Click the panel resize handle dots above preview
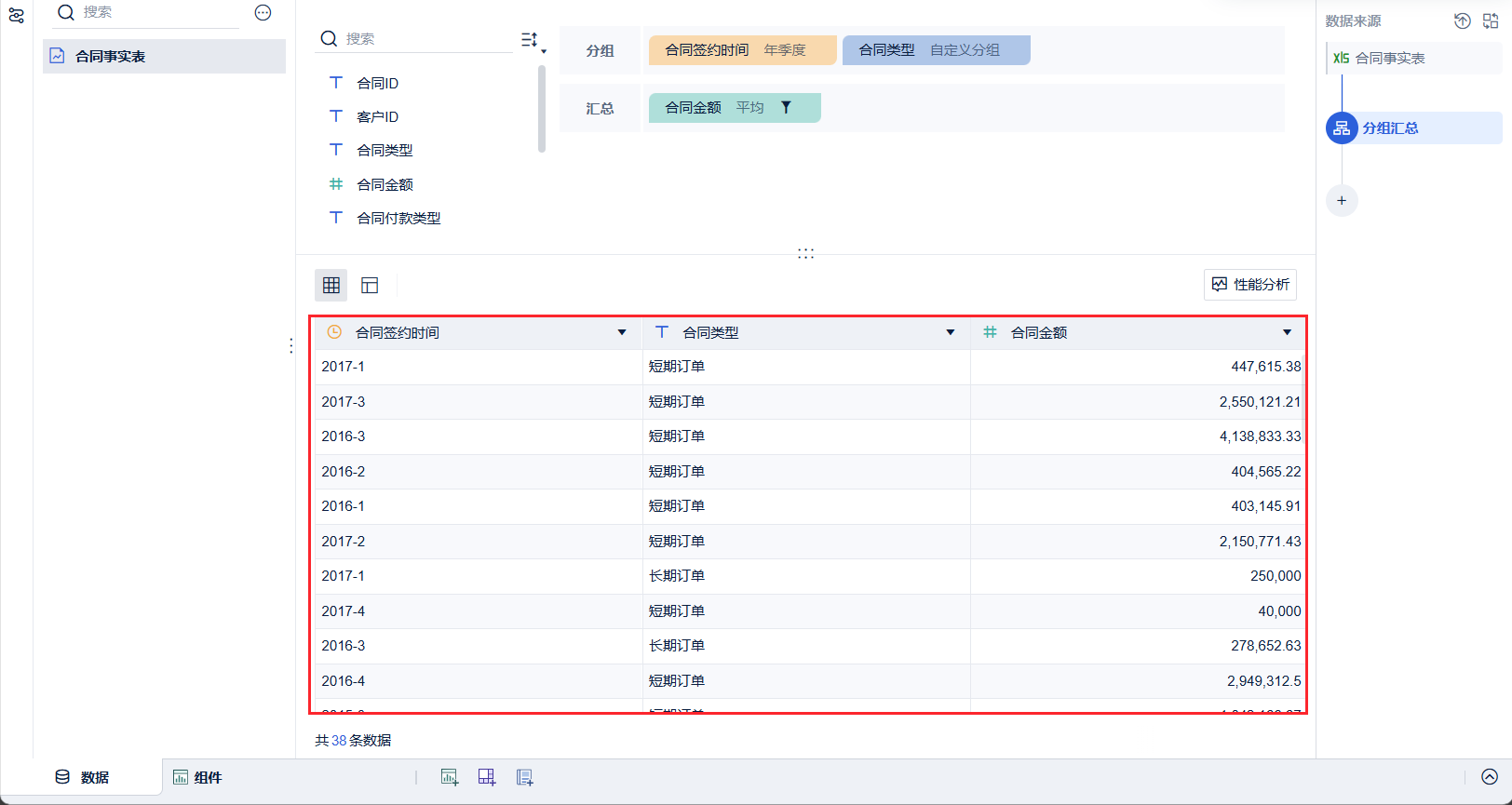The width and height of the screenshot is (1512, 805). [x=806, y=253]
